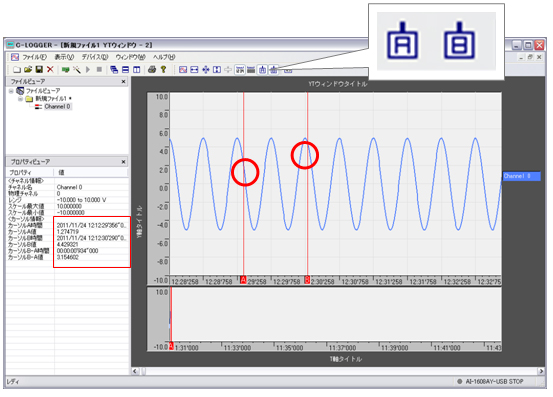Viewport: 553px width, 397px height.
Task: Save the file with the floppy disk icon
Action: 39,70
